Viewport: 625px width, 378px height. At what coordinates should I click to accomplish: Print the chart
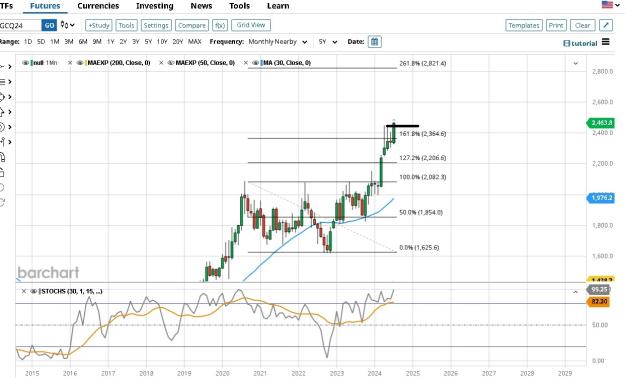[556, 25]
